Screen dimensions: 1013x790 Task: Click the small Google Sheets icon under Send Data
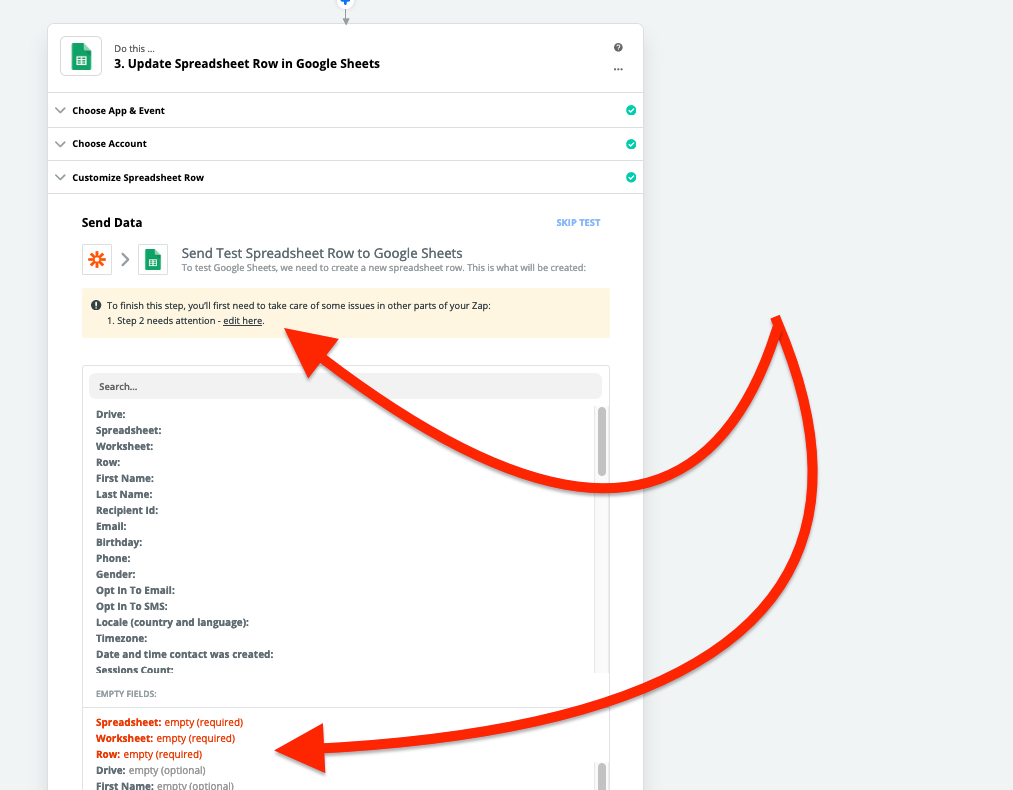153,260
